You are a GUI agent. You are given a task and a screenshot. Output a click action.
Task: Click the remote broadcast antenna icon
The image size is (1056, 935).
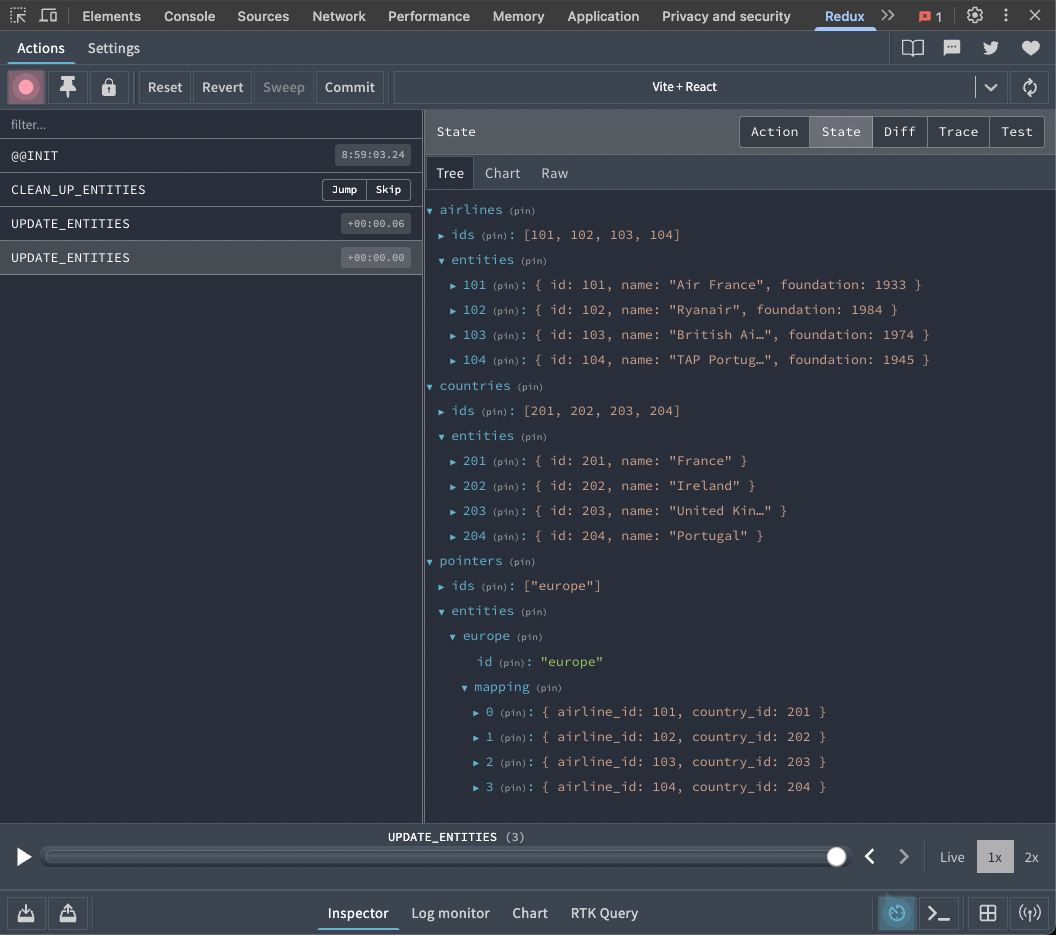point(1029,913)
